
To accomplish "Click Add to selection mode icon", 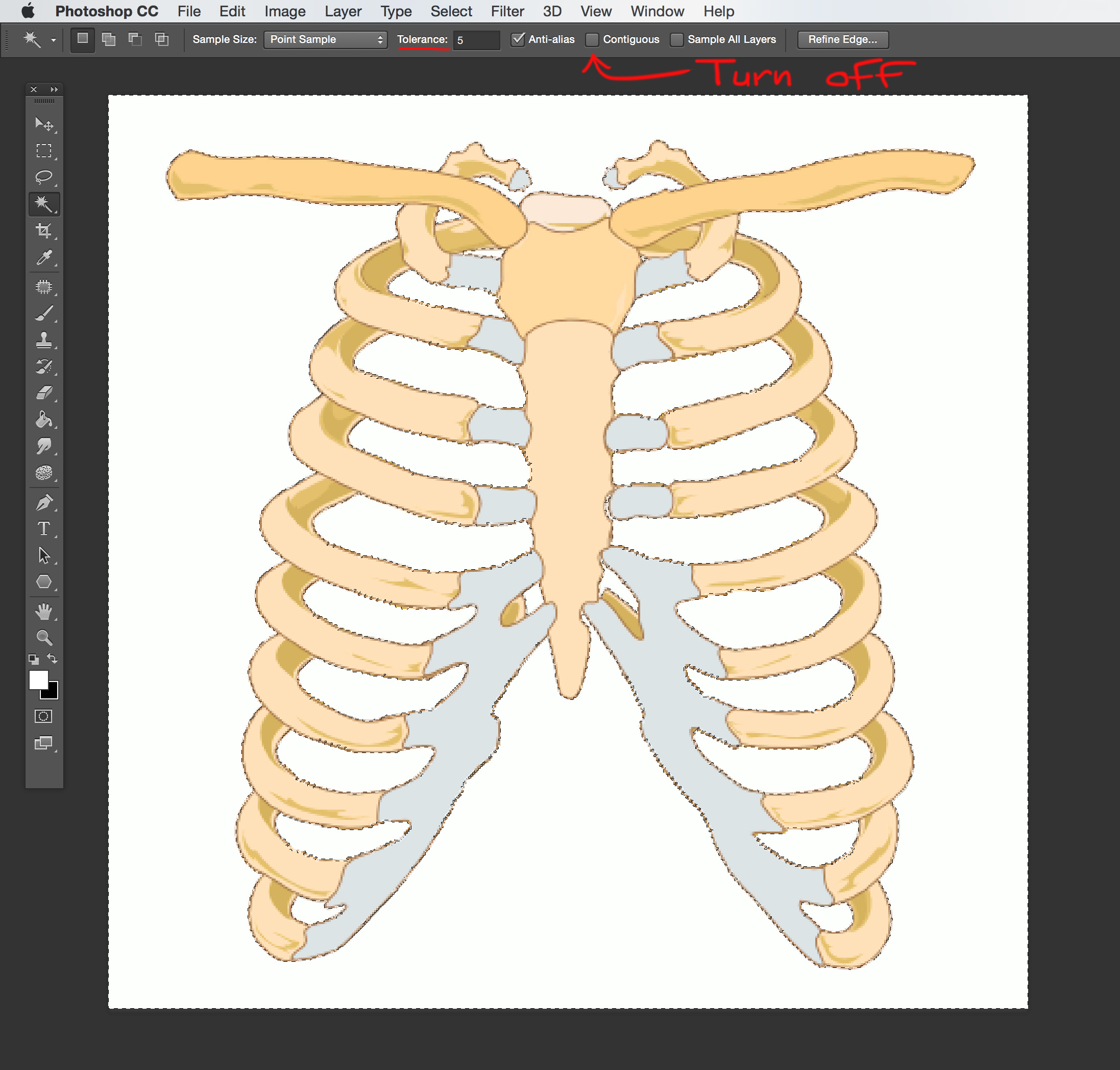I will click(x=108, y=39).
